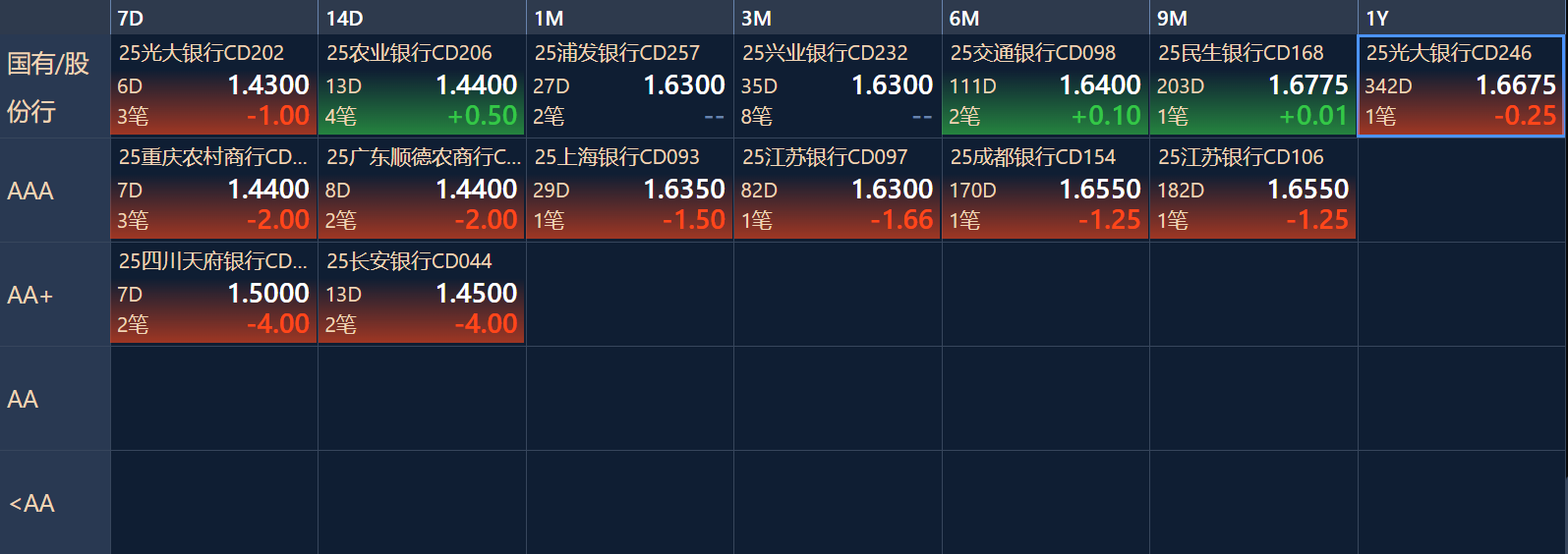
Task: Click the 27D remaining days label
Action: tap(552, 86)
